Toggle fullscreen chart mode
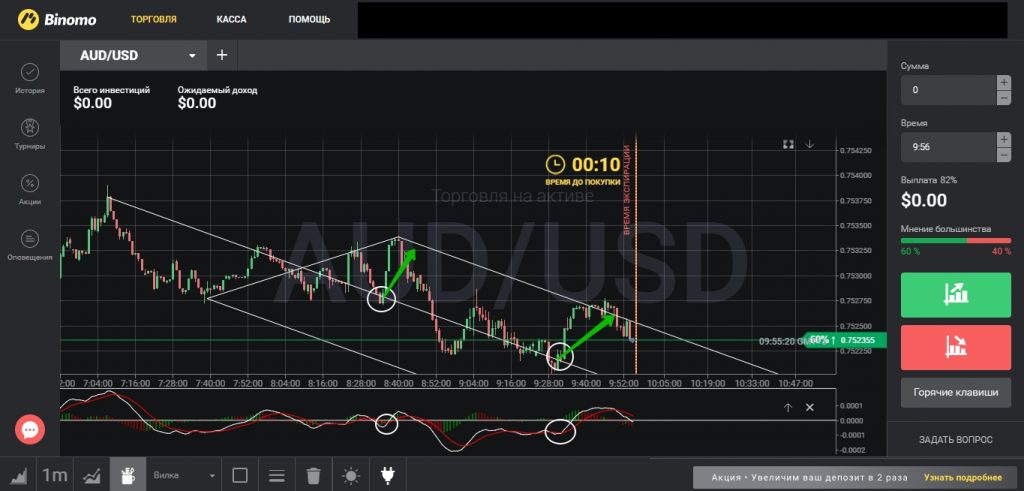The width and height of the screenshot is (1024, 491). point(788,144)
